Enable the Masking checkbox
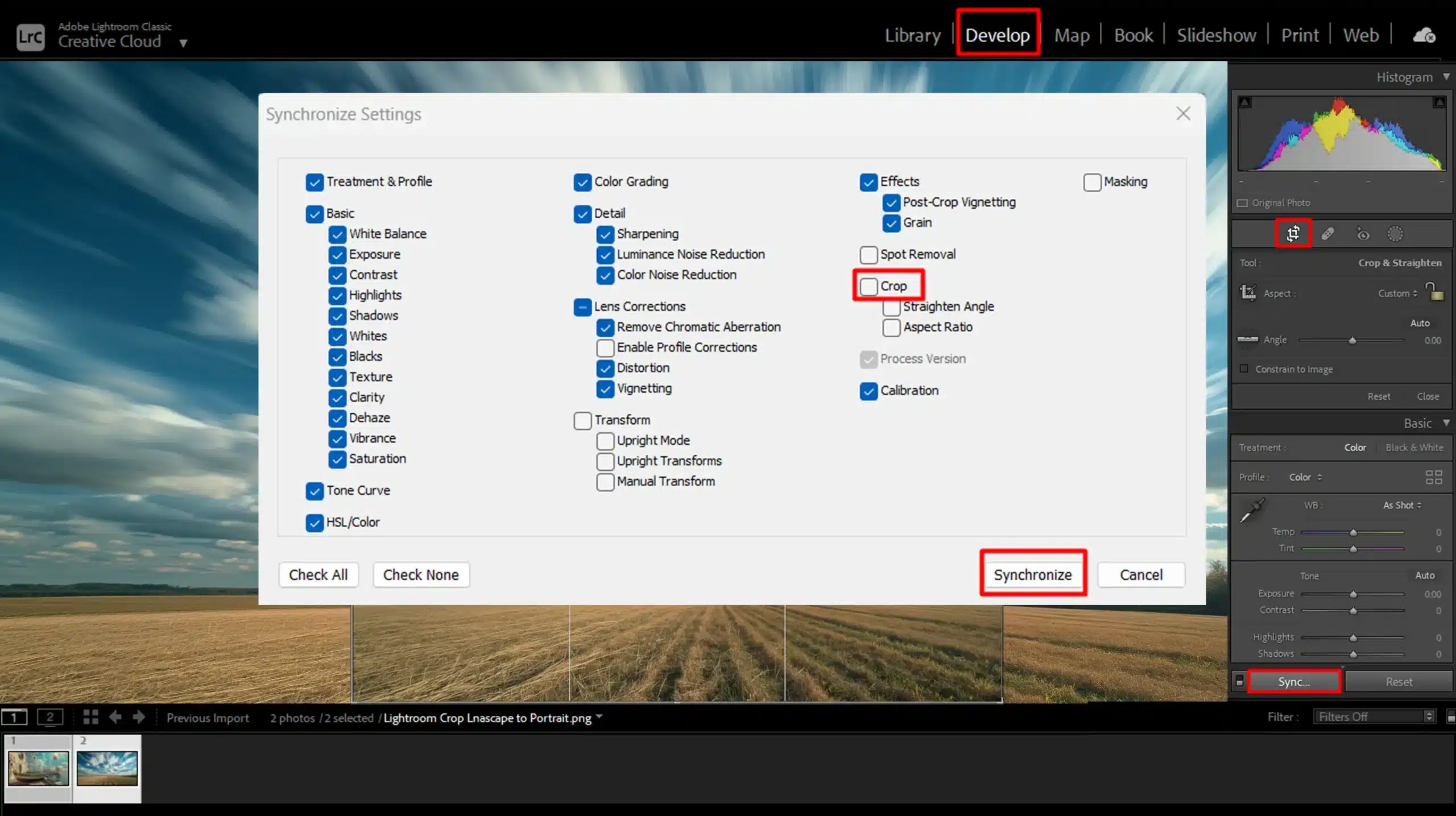Screen dimensions: 1456x816 (x=1092, y=181)
